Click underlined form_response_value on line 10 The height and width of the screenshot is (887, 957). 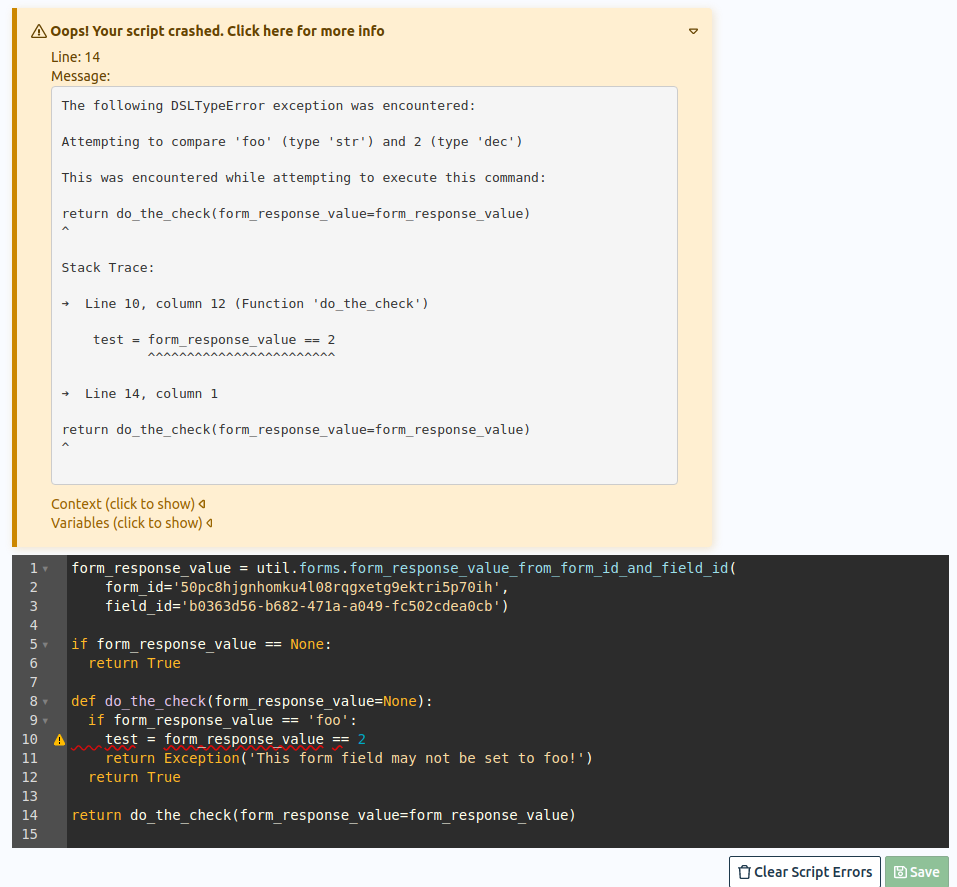pos(244,740)
